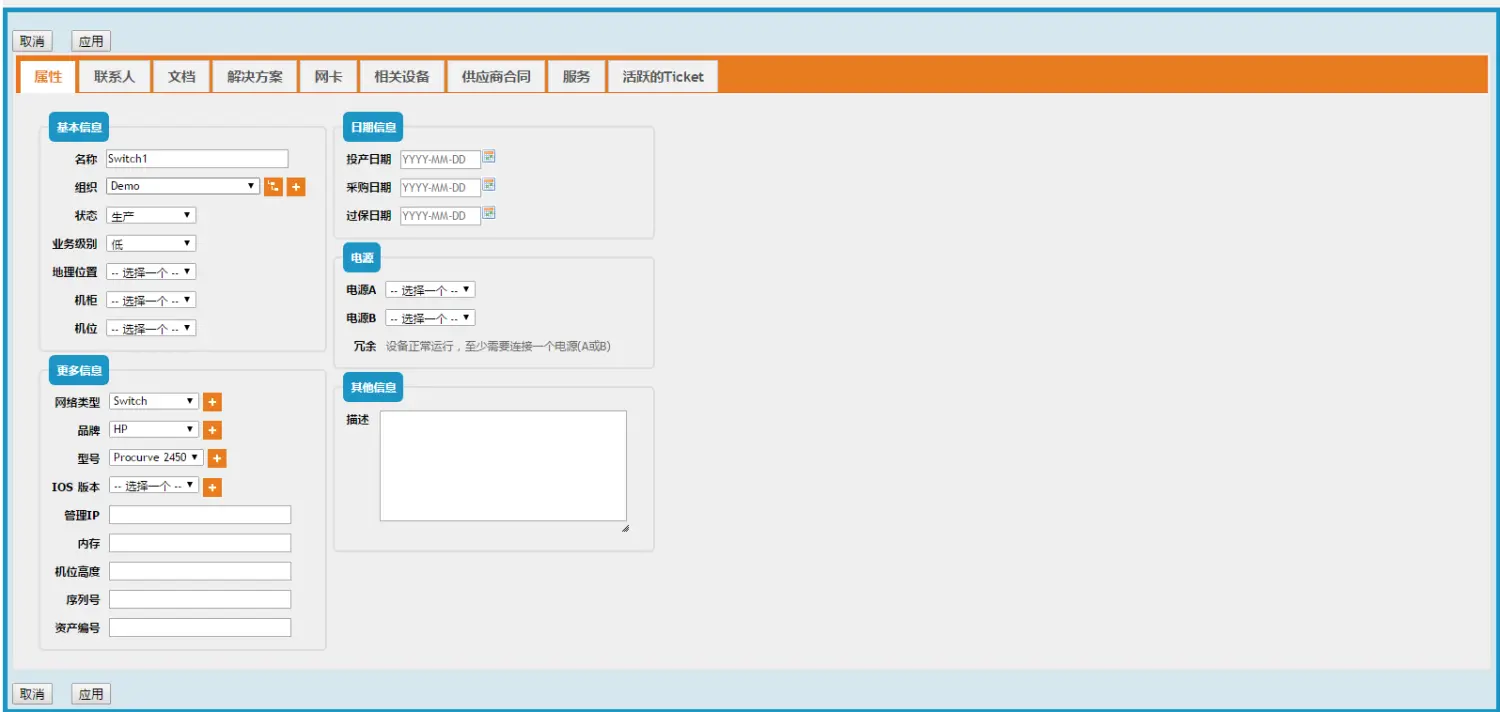Image resolution: width=1500 pixels, height=712 pixels.
Task: Click the 投产日期 date input
Action: (x=440, y=159)
